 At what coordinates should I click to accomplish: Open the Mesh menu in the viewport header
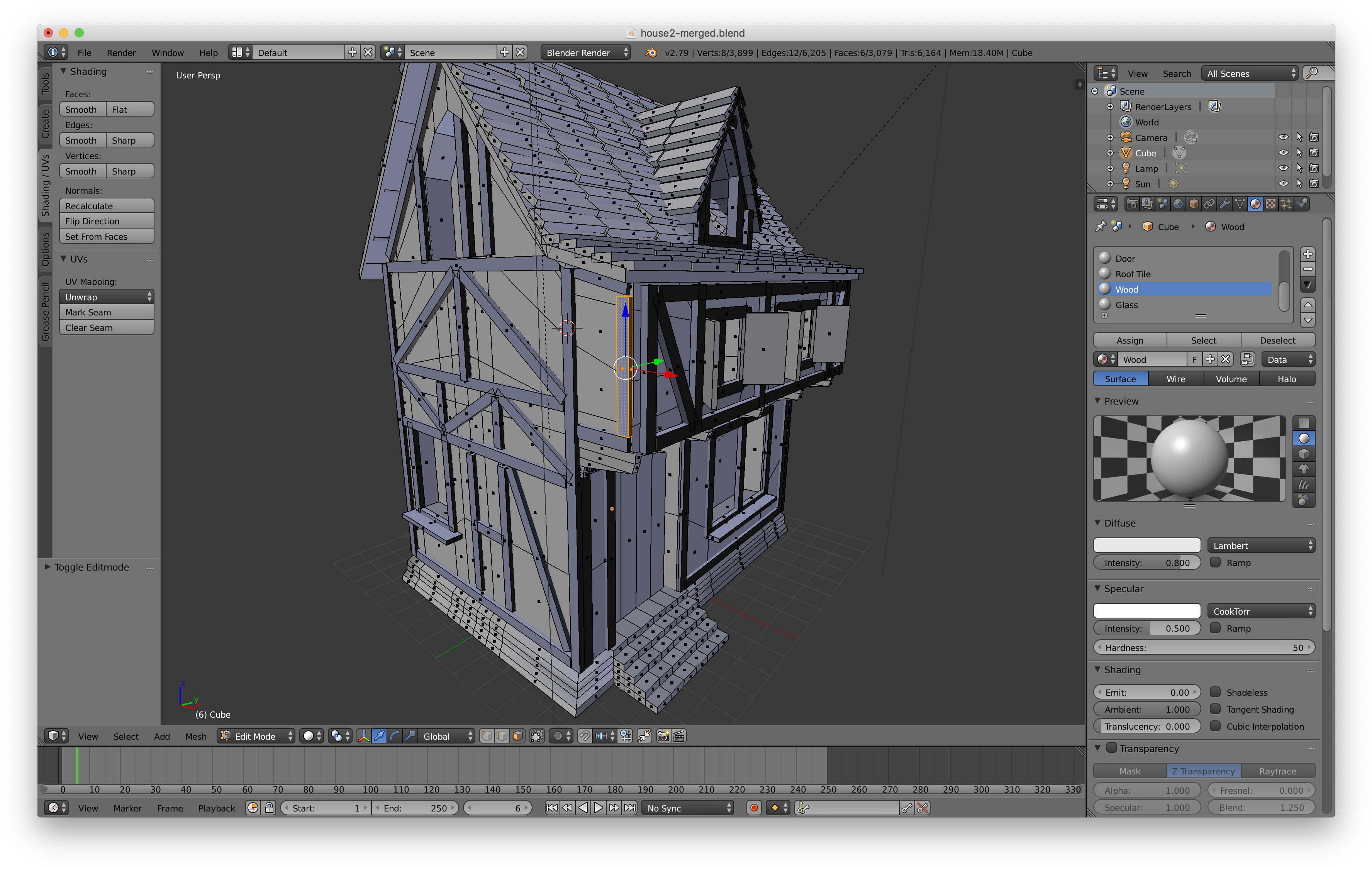196,736
